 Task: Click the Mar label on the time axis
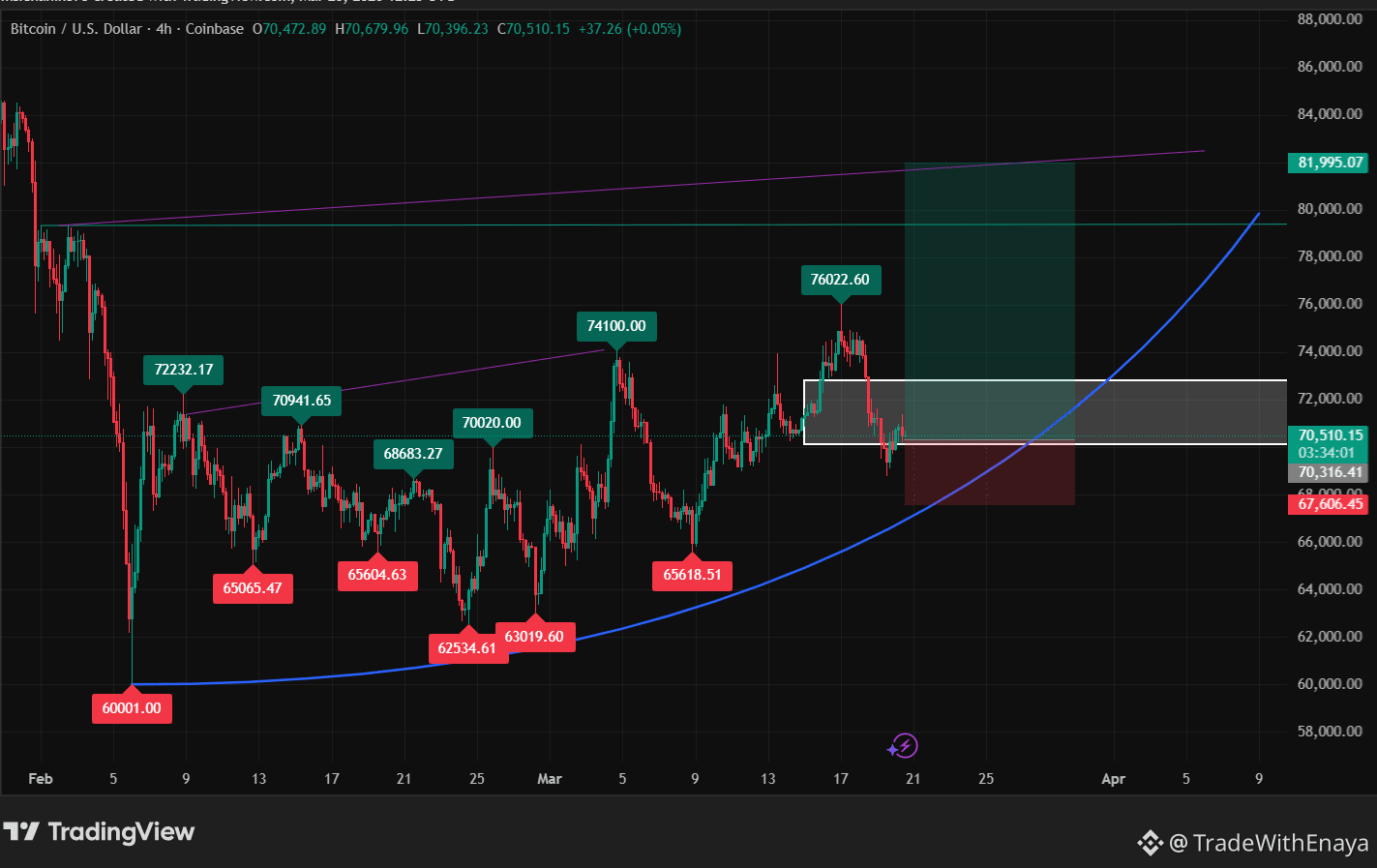coord(550,779)
